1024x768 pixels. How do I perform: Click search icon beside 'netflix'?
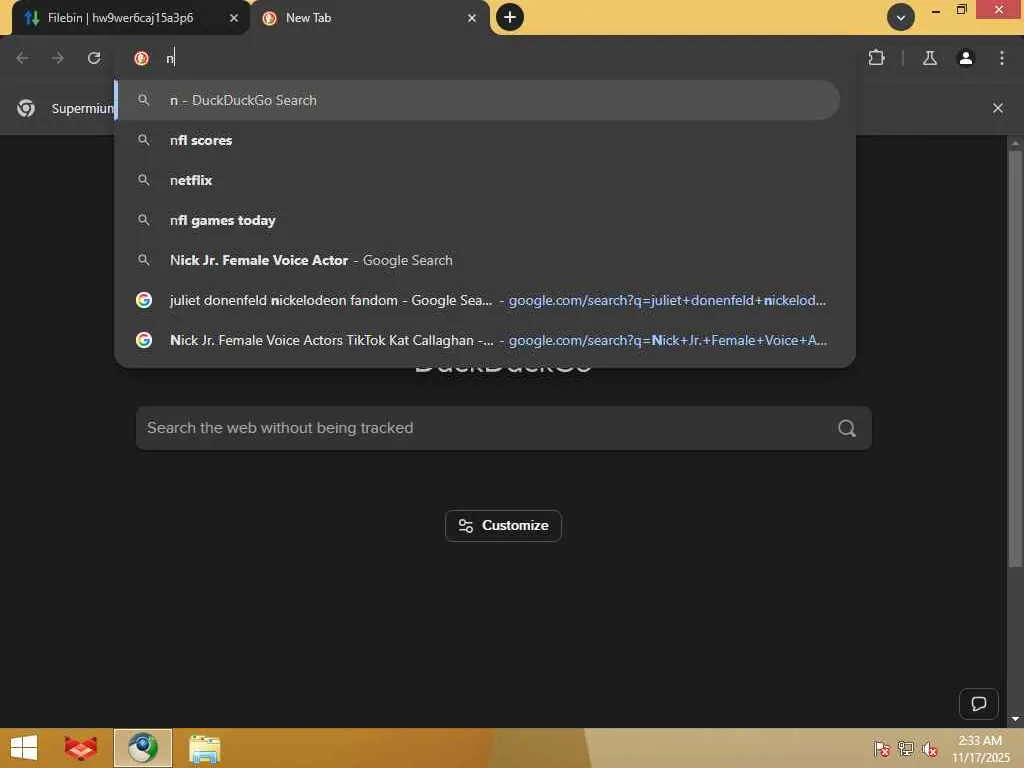click(144, 180)
